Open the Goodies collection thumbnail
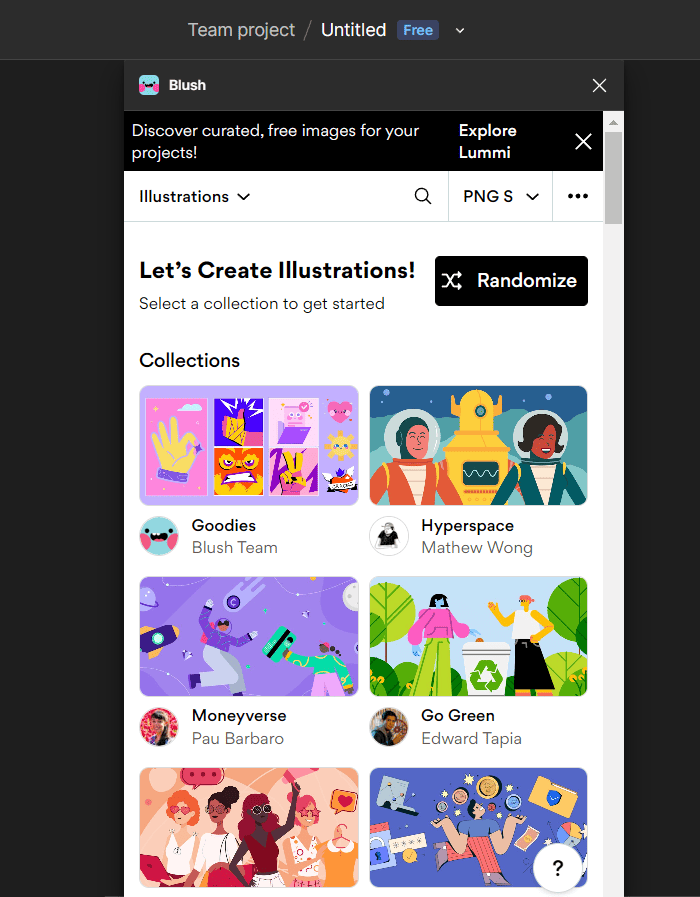700x897 pixels. pos(249,445)
